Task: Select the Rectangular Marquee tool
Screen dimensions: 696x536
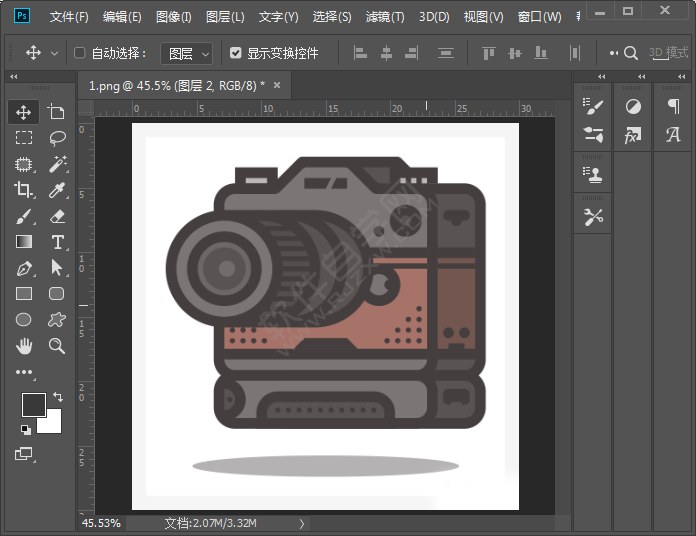Action: point(24,138)
